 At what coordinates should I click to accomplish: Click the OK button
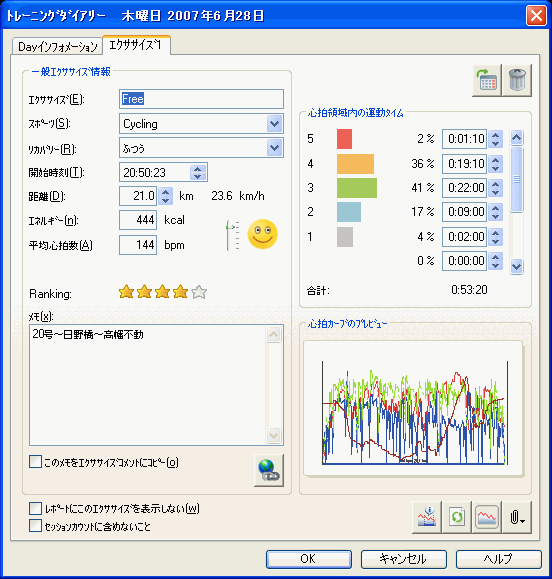click(x=309, y=559)
